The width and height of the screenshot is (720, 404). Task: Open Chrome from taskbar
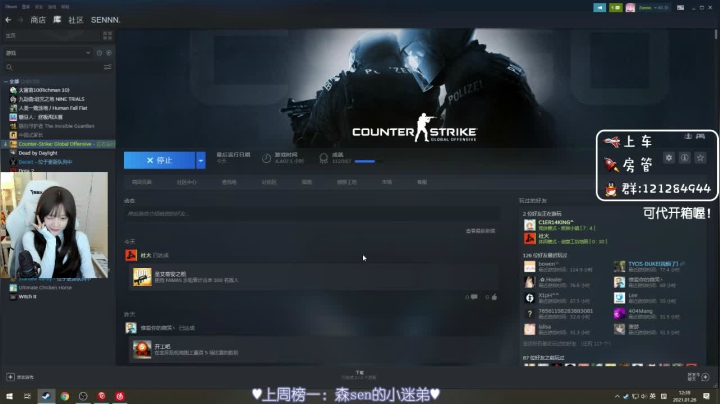coord(65,396)
